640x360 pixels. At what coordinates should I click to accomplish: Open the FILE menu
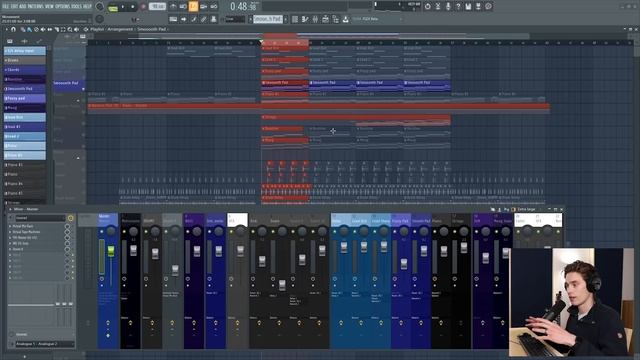(x=6, y=7)
